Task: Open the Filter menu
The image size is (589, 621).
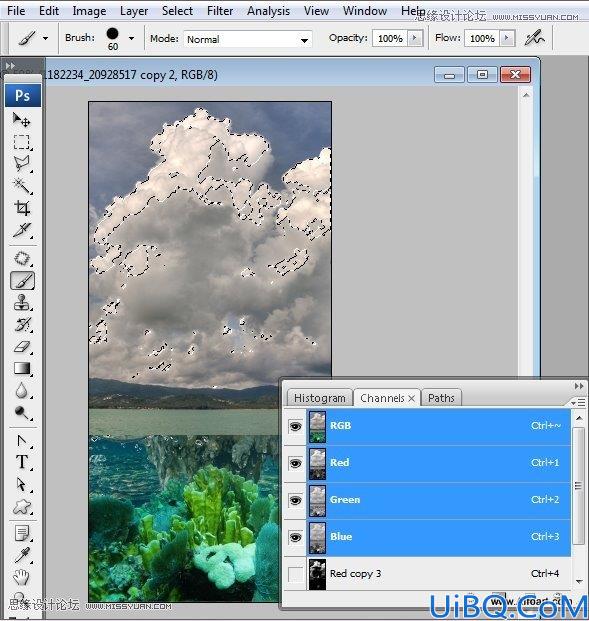Action: tap(220, 11)
